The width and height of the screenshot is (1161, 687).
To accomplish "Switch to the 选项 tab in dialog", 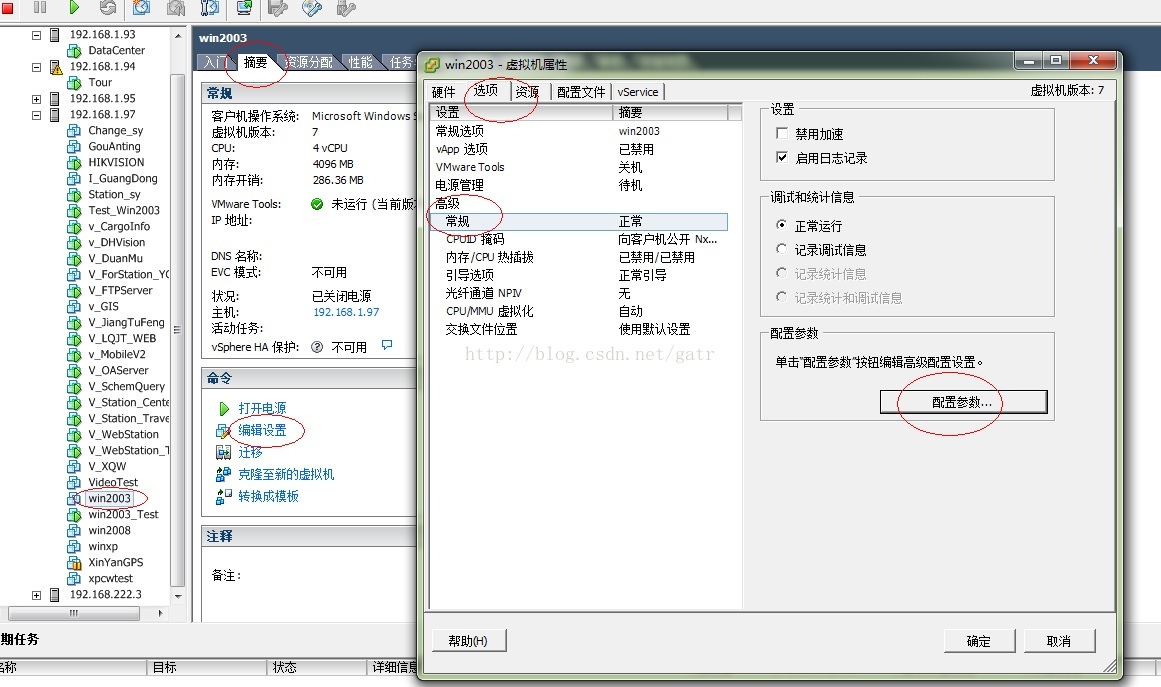I will point(486,90).
